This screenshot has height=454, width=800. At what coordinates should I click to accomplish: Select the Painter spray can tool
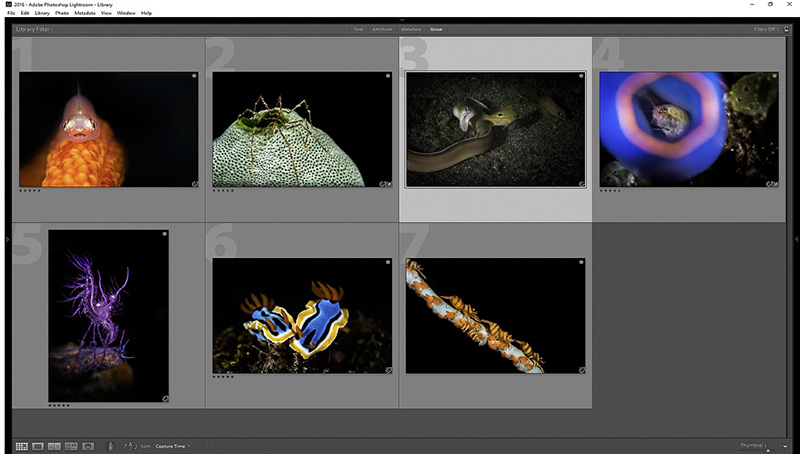(111, 446)
